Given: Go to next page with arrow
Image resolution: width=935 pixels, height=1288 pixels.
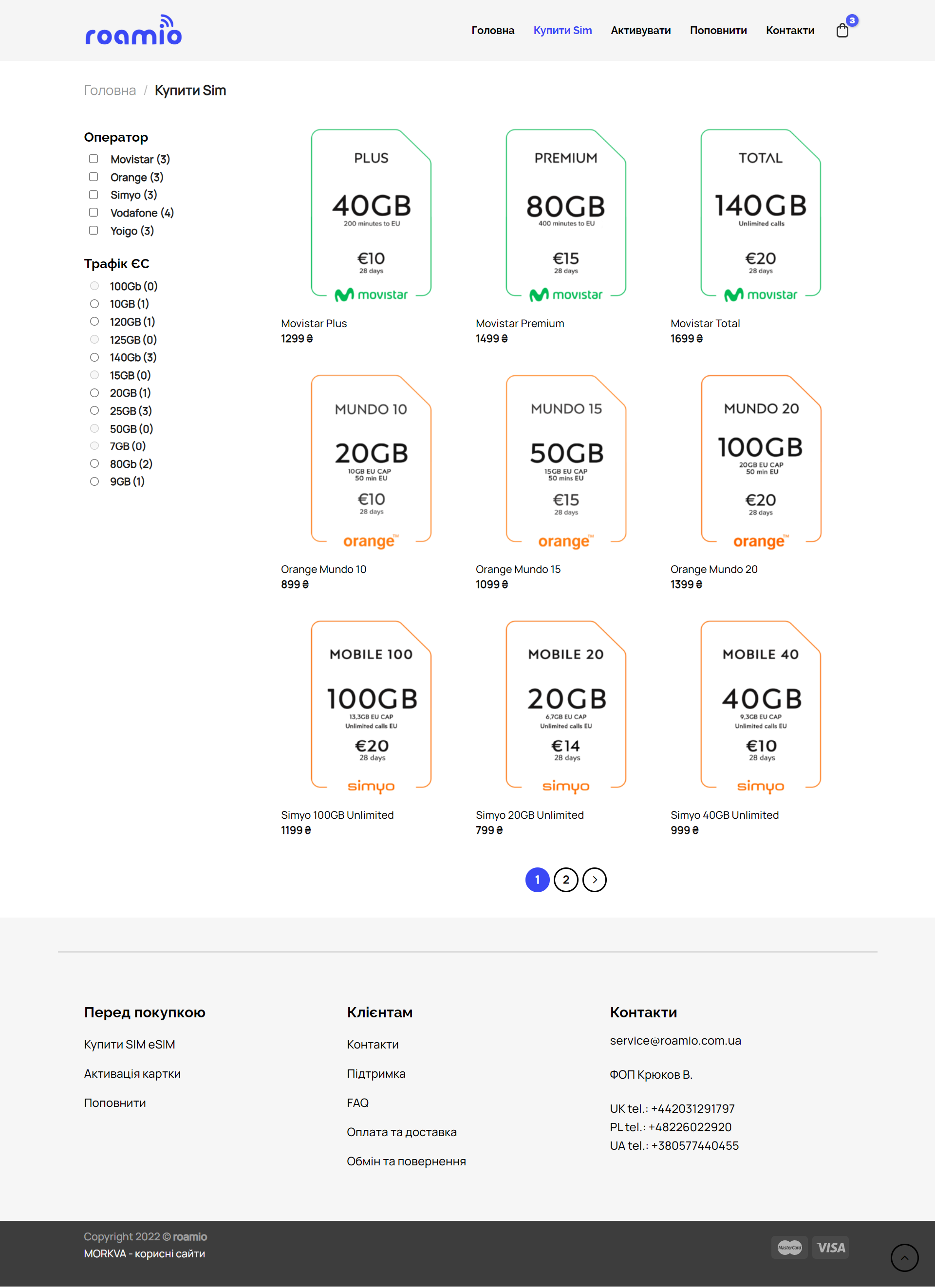Looking at the screenshot, I should (594, 880).
